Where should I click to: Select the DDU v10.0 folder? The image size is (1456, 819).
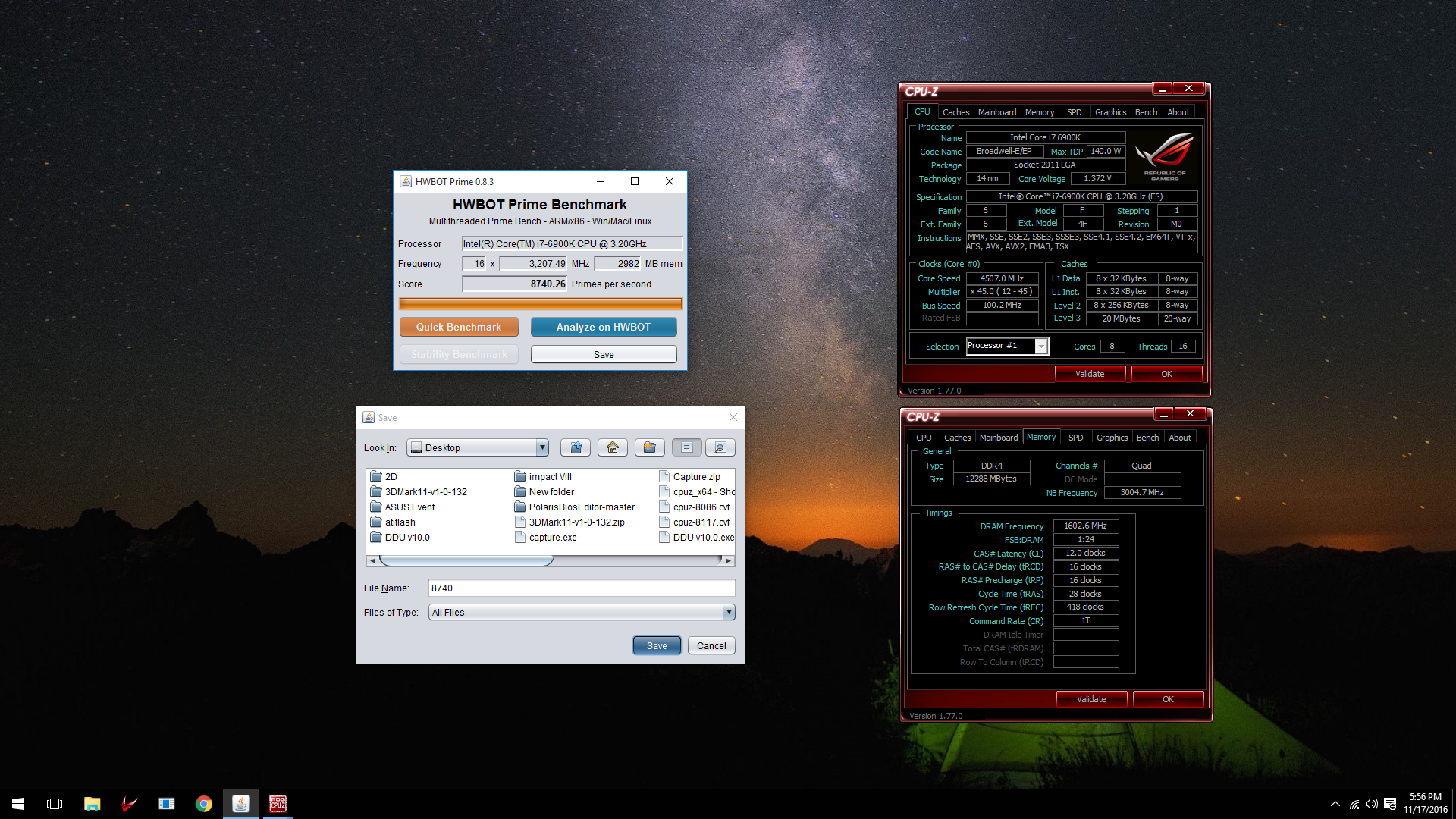click(x=400, y=538)
